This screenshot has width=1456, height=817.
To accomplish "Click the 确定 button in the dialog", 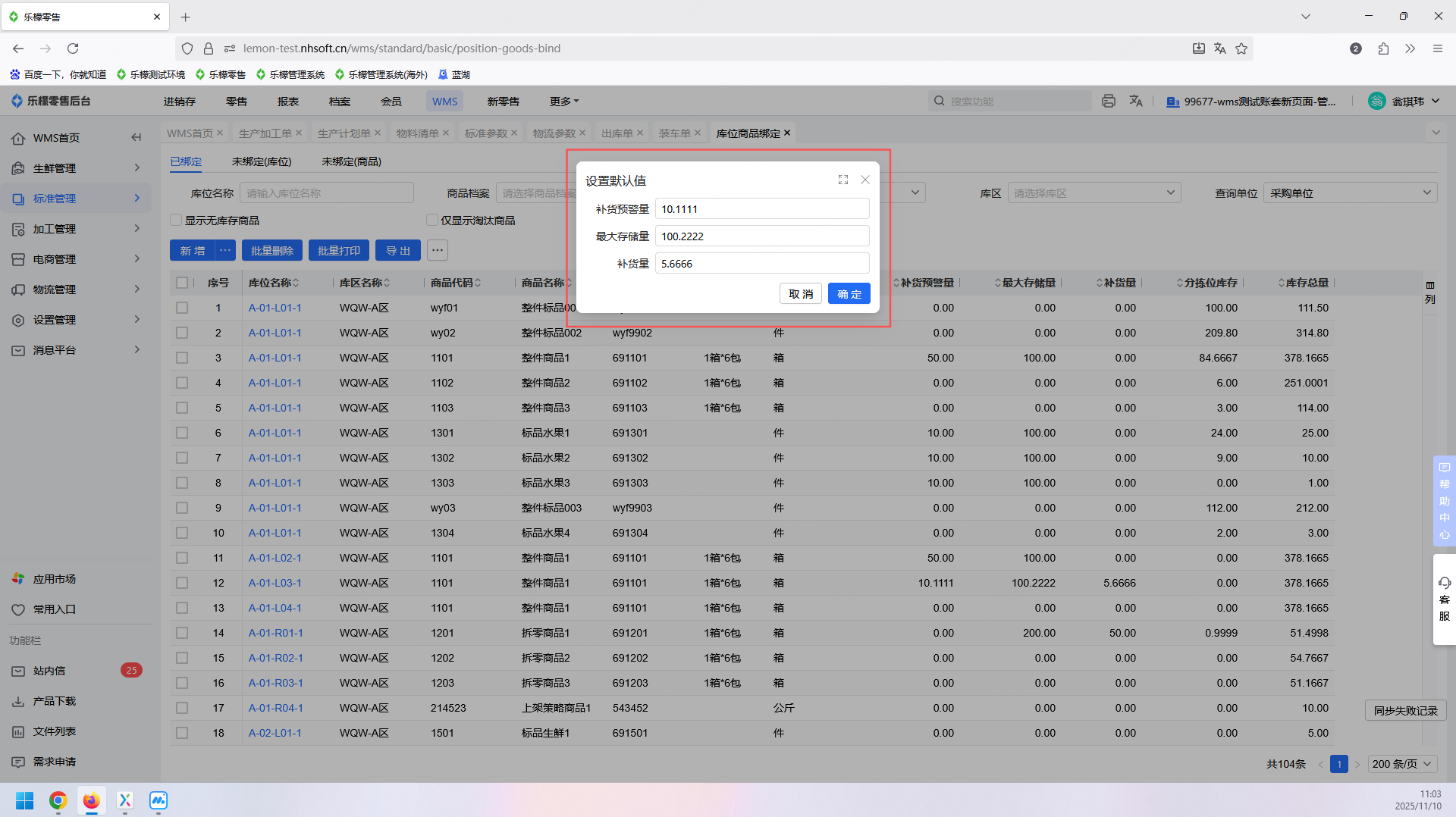I will (x=849, y=294).
